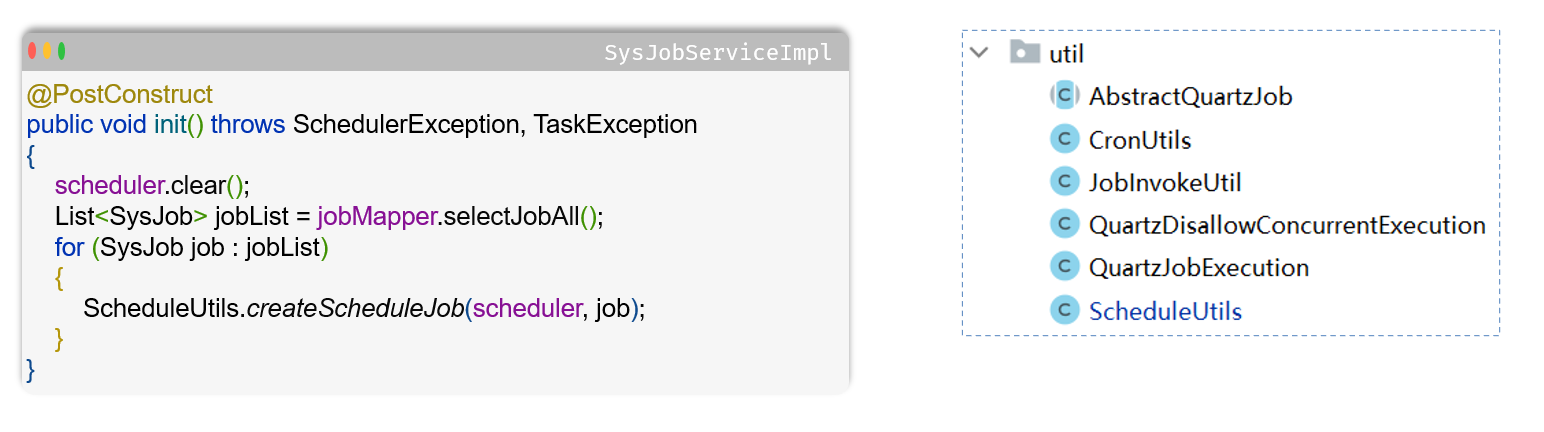The width and height of the screenshot is (1544, 432).
Task: Click the red window dot
Action: [33, 51]
